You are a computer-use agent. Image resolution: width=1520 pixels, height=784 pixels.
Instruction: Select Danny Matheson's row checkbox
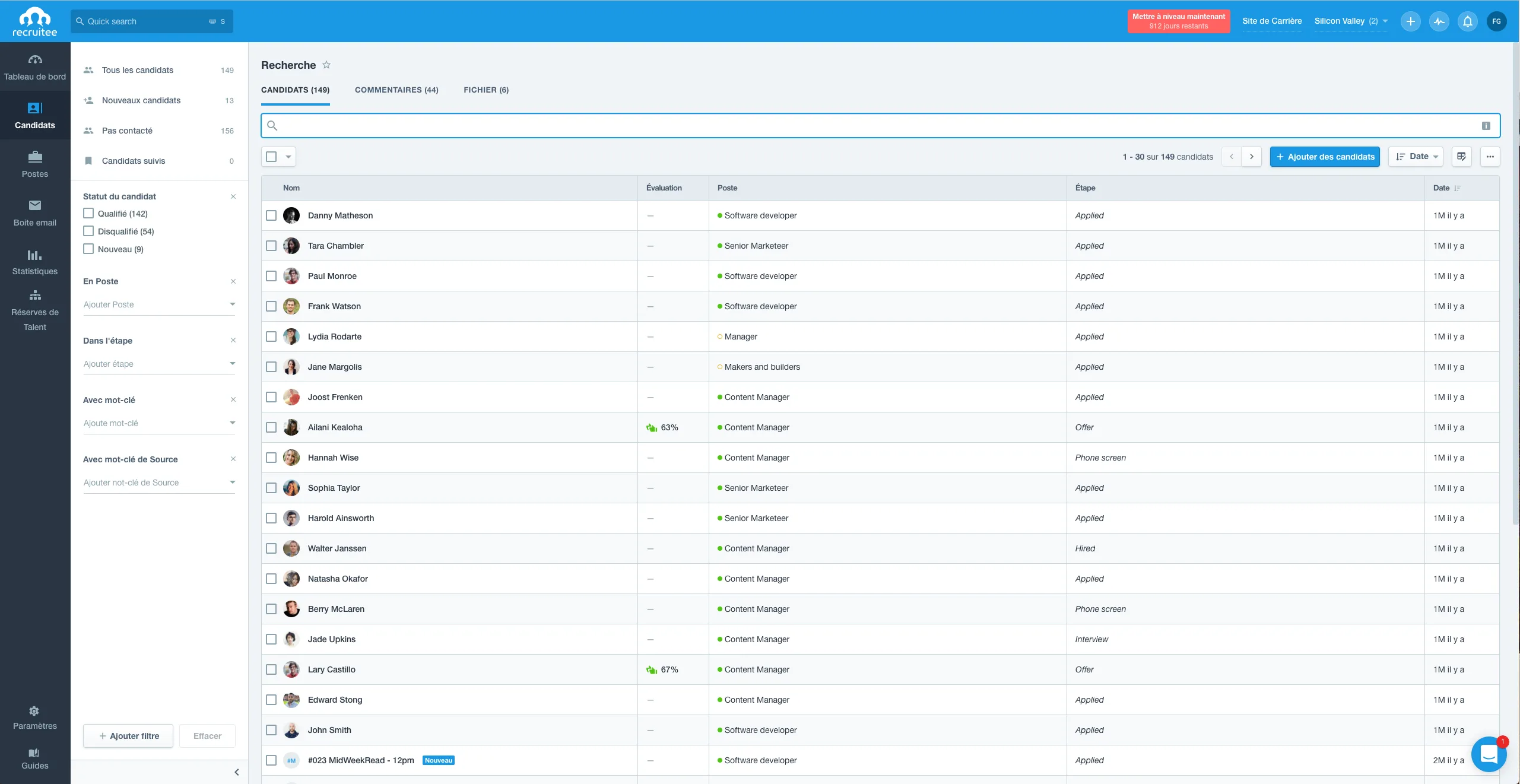[271, 215]
